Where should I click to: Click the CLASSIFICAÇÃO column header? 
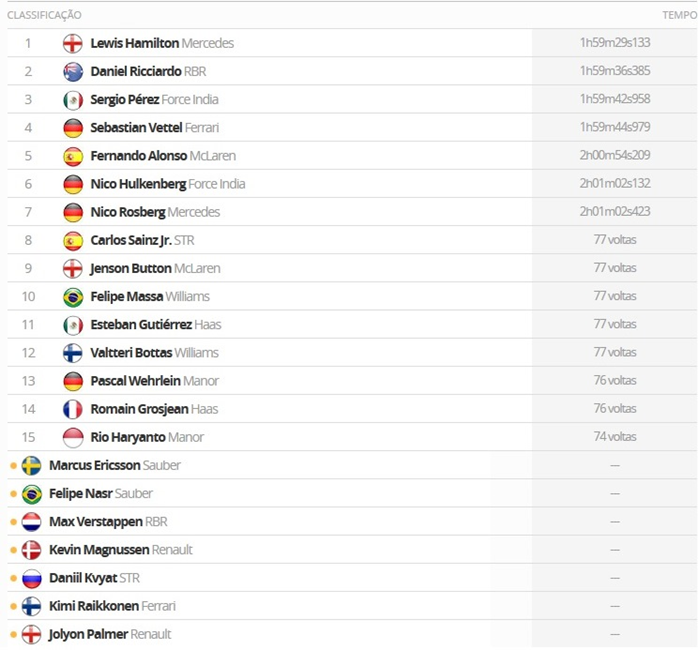pyautogui.click(x=44, y=15)
